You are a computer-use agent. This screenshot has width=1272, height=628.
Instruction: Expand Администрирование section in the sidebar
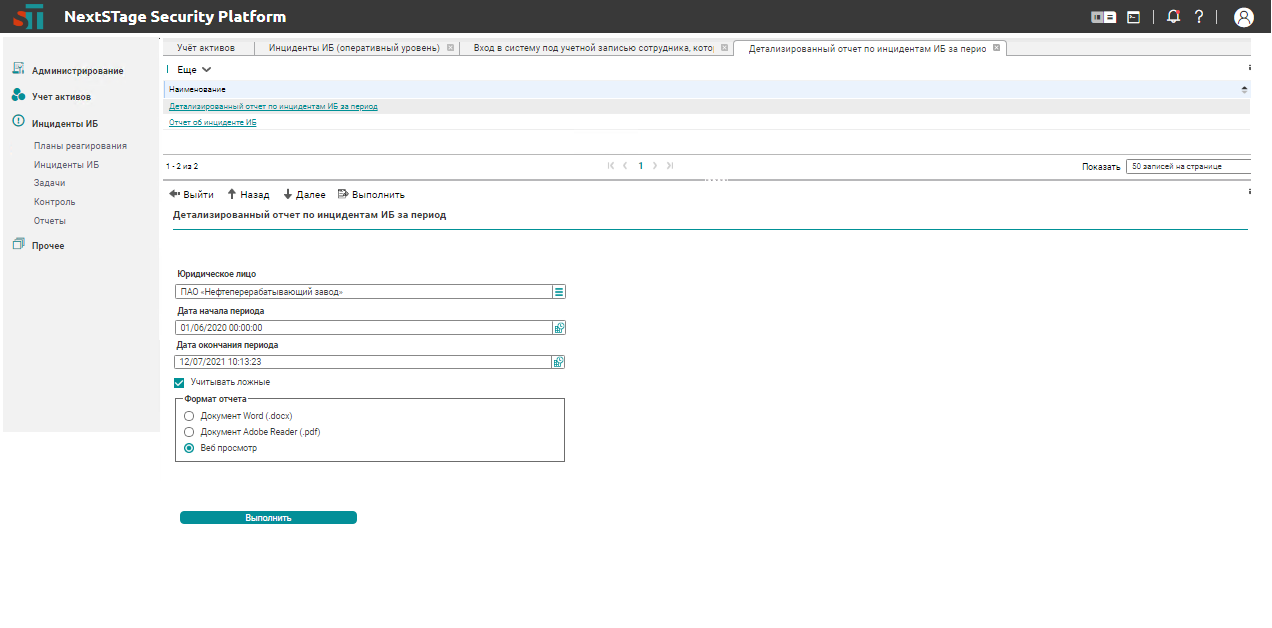point(77,71)
